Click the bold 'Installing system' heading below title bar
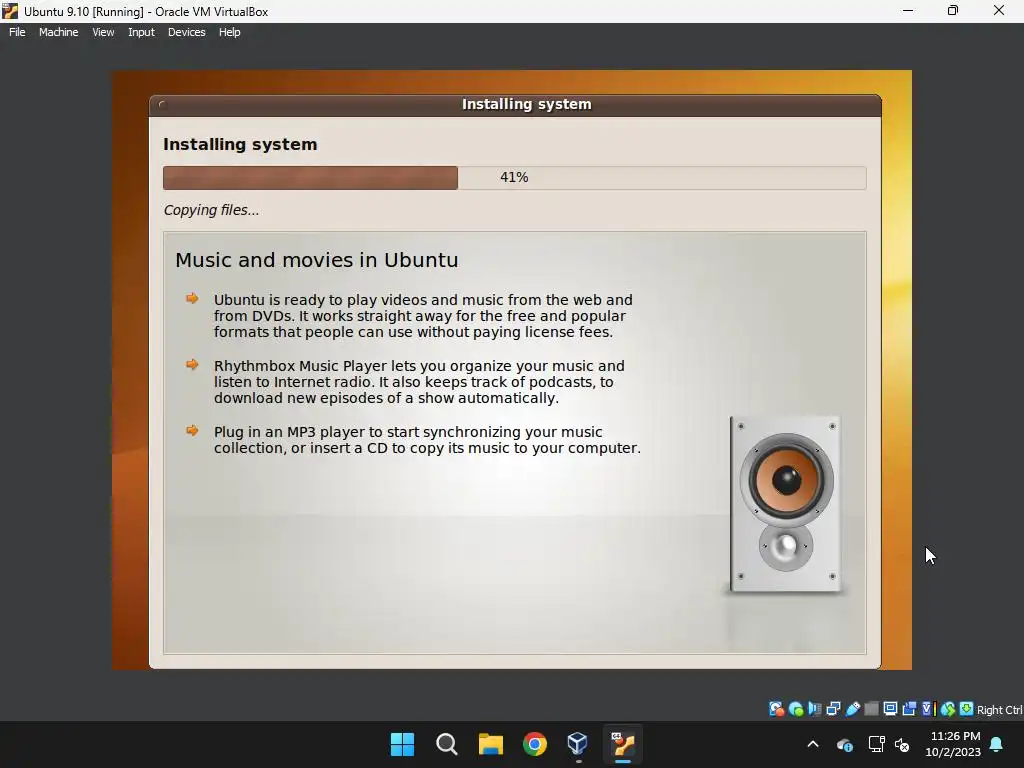This screenshot has width=1024, height=768. [240, 144]
